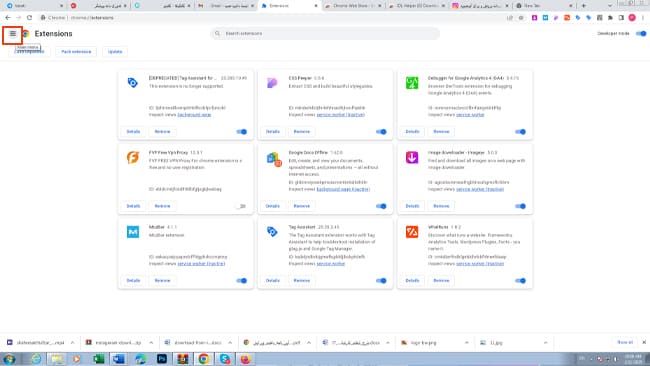This screenshot has height=366, width=650.
Task: Click the Tag Assistant extension icon in third row
Action: [272, 232]
